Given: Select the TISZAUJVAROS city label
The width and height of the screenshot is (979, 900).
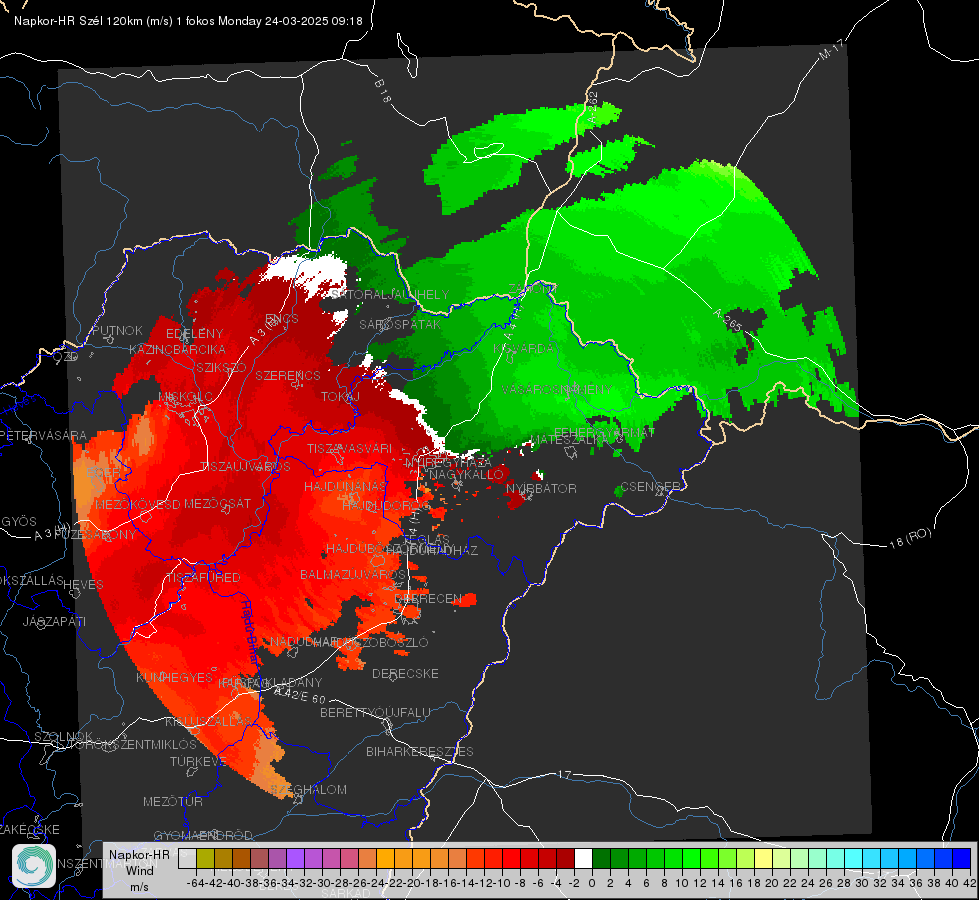Looking at the screenshot, I should (245, 466).
